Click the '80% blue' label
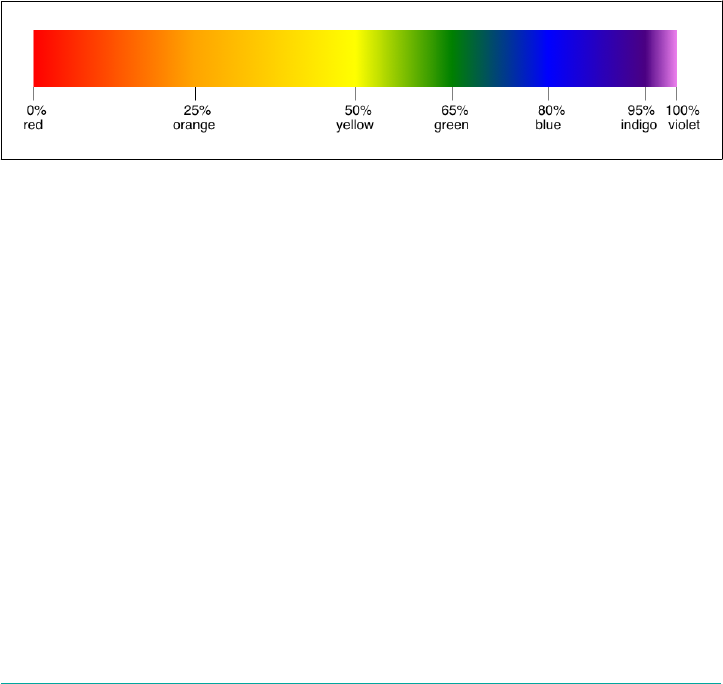Image resolution: width=723 pixels, height=684 pixels. tap(549, 118)
